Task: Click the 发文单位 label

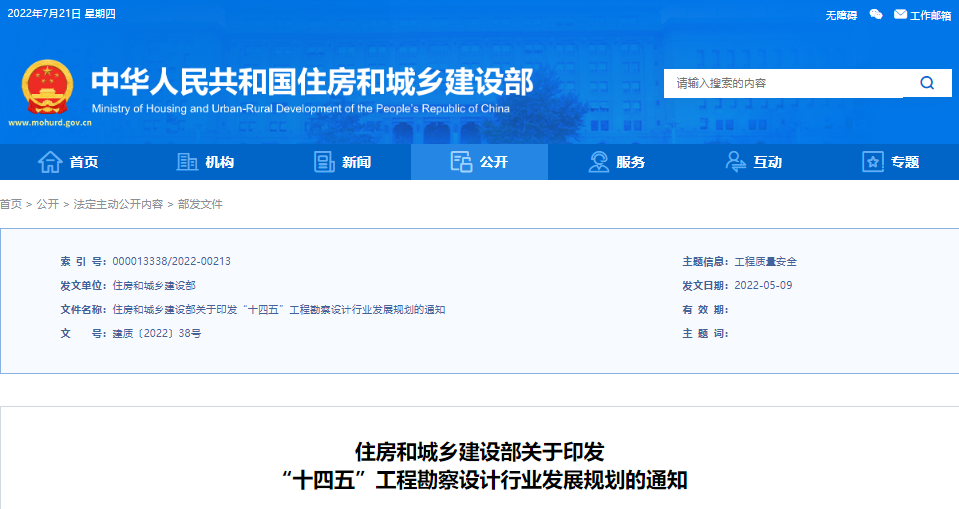Action: pyautogui.click(x=85, y=286)
